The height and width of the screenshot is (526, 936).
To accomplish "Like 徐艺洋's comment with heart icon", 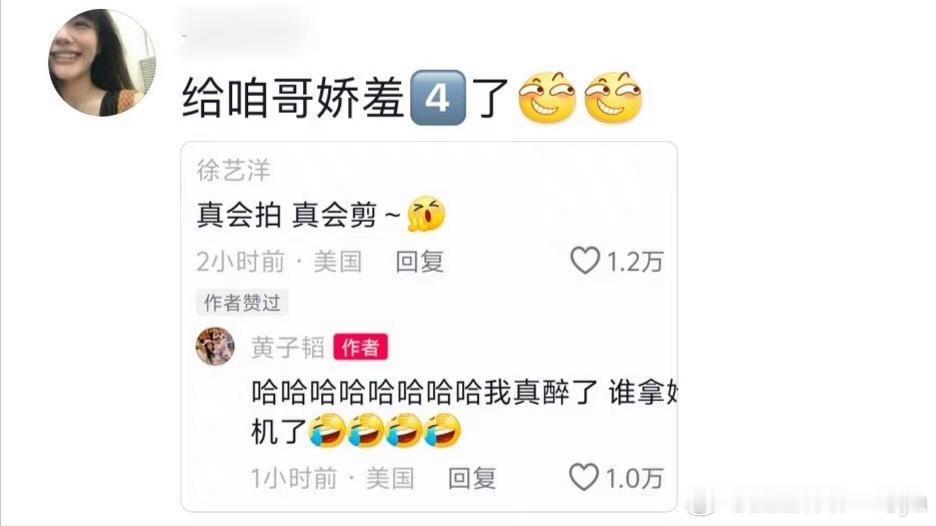I will tap(584, 260).
